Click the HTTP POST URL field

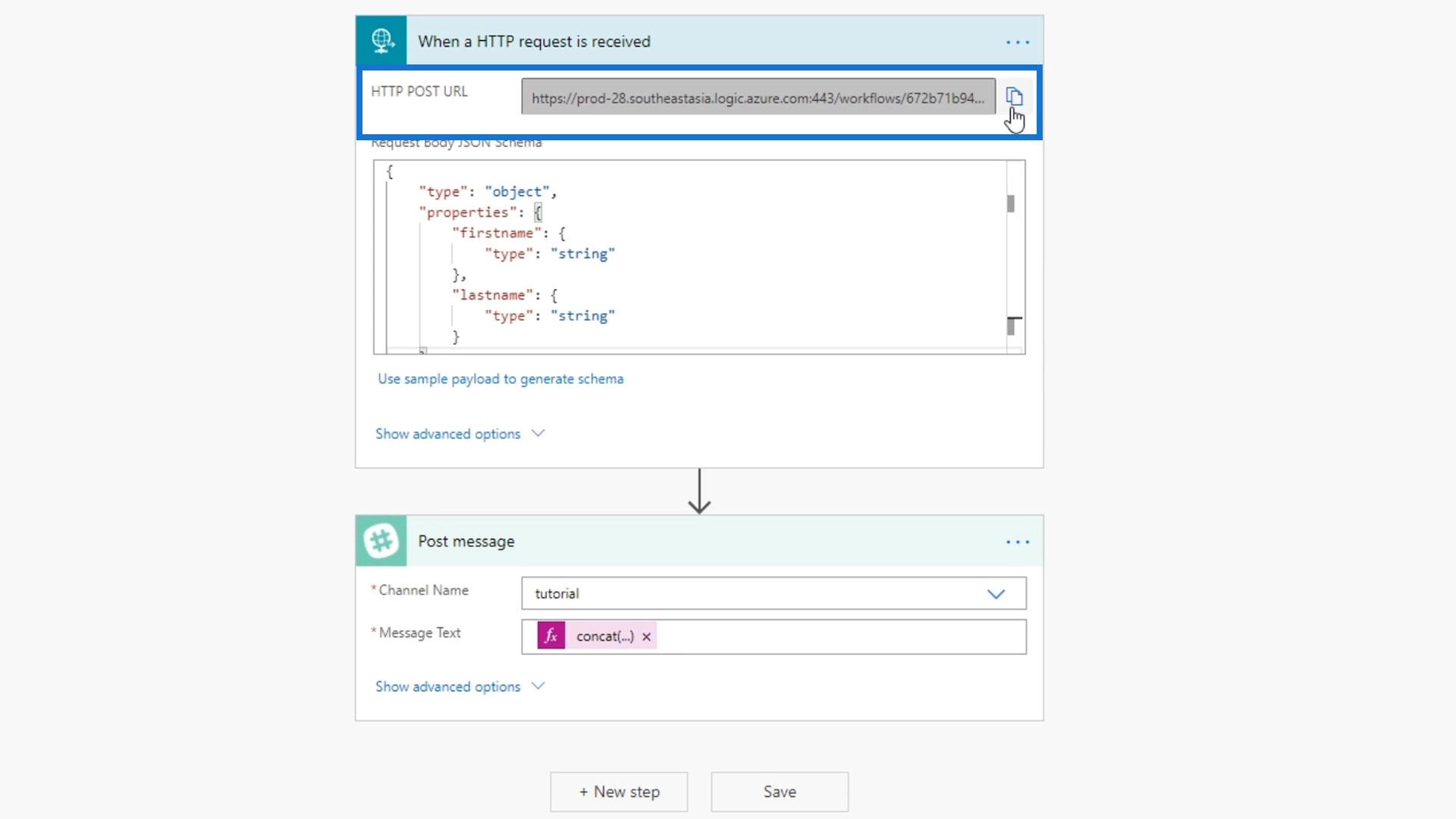pos(758,98)
